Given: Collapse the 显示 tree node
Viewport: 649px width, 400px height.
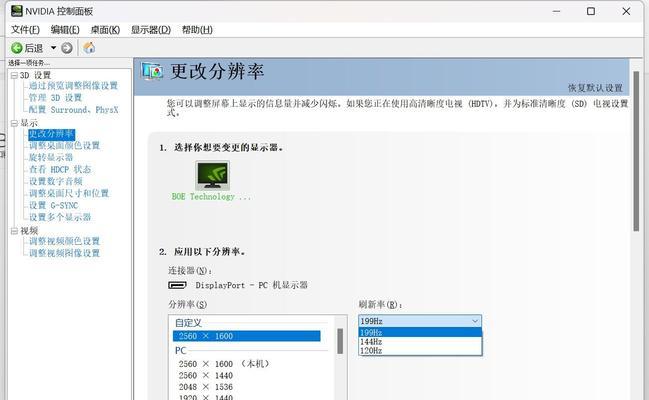Looking at the screenshot, I should click(14, 123).
